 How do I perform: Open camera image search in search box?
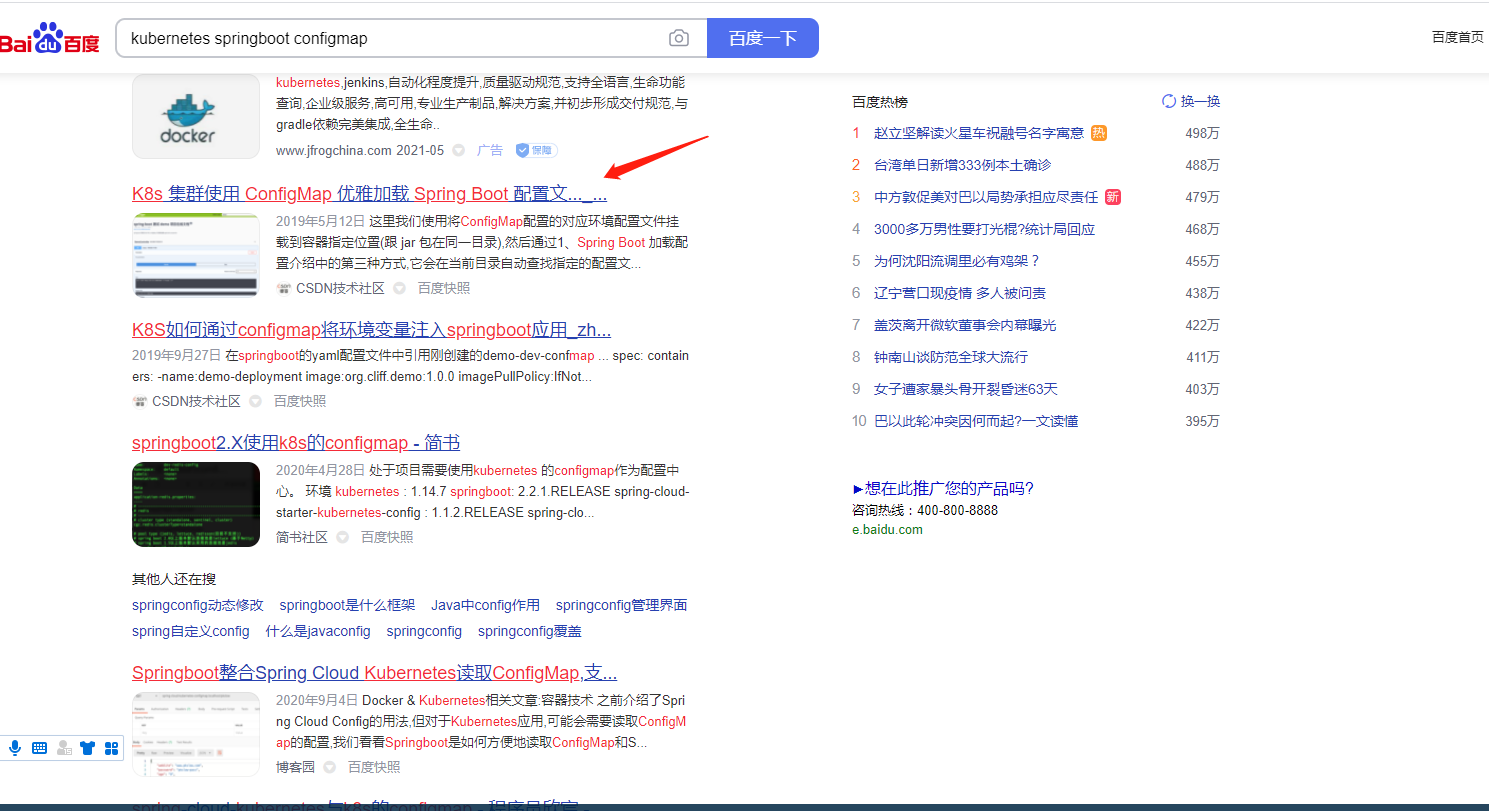point(679,38)
